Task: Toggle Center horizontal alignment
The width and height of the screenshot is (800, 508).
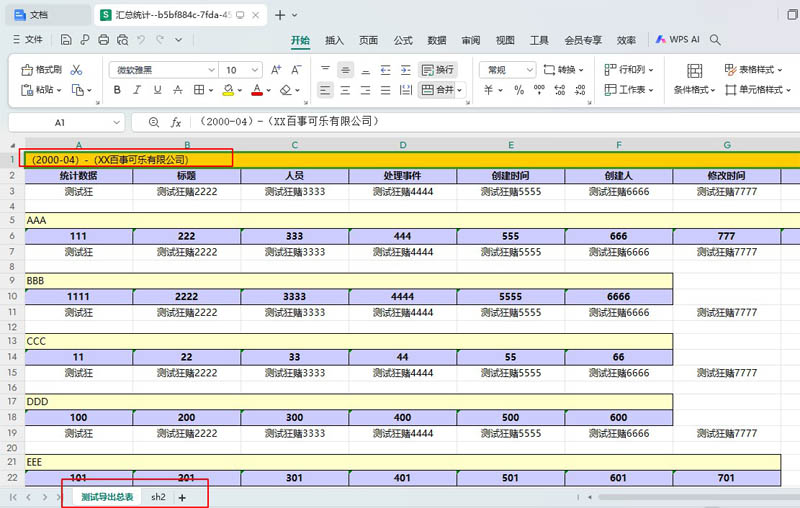Action: [345, 90]
